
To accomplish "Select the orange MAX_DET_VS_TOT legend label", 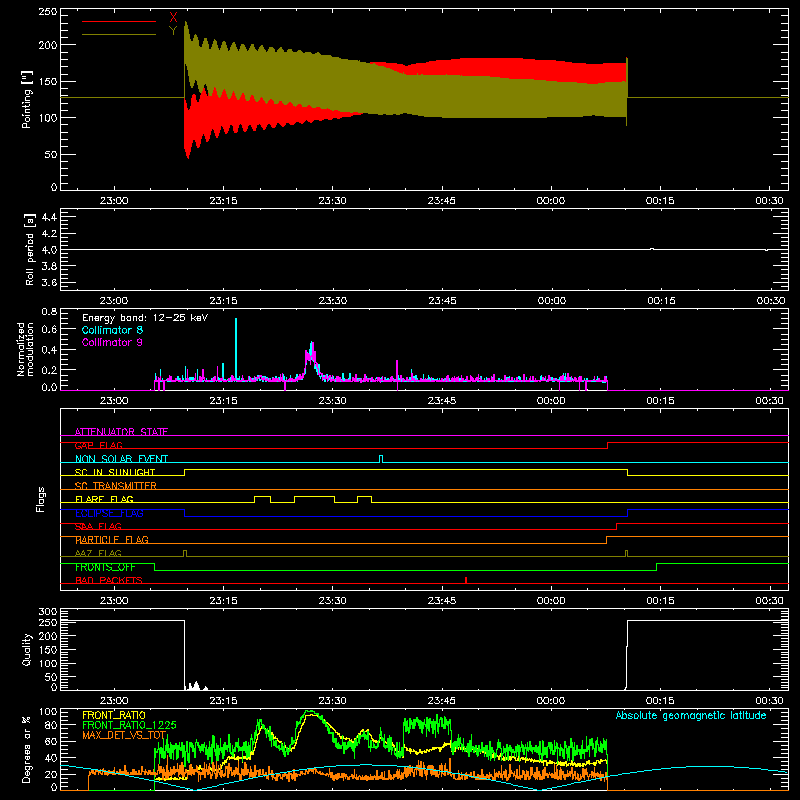I will 124,735.
